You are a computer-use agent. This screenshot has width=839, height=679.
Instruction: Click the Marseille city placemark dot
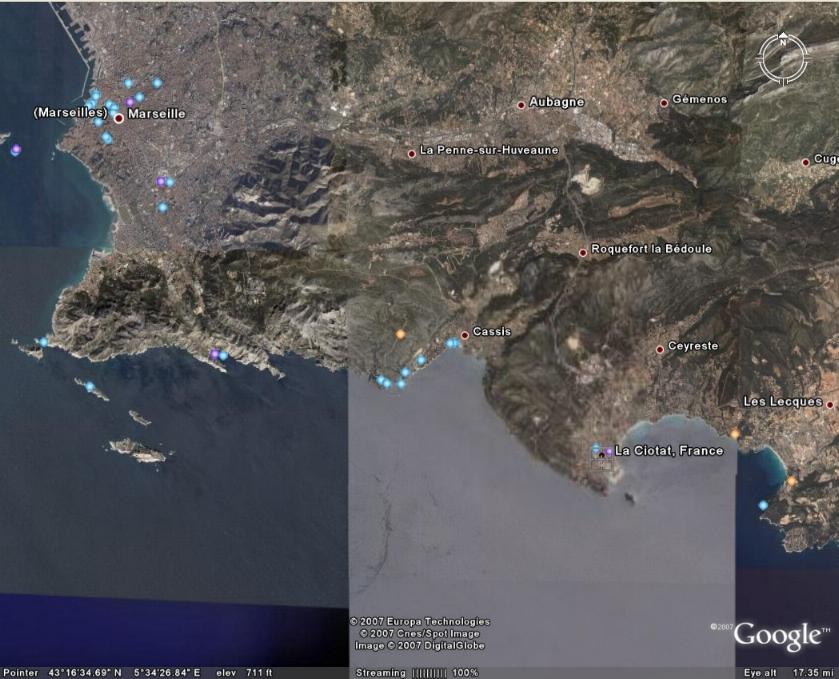pyautogui.click(x=119, y=118)
